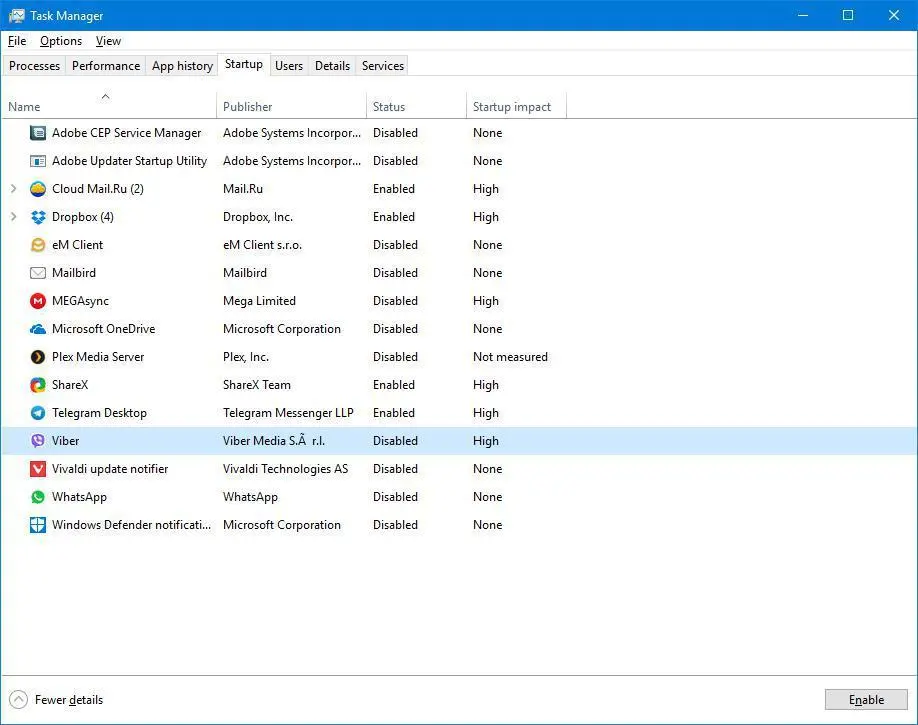Click the WhatsApp green icon
The image size is (918, 725).
[x=38, y=497]
